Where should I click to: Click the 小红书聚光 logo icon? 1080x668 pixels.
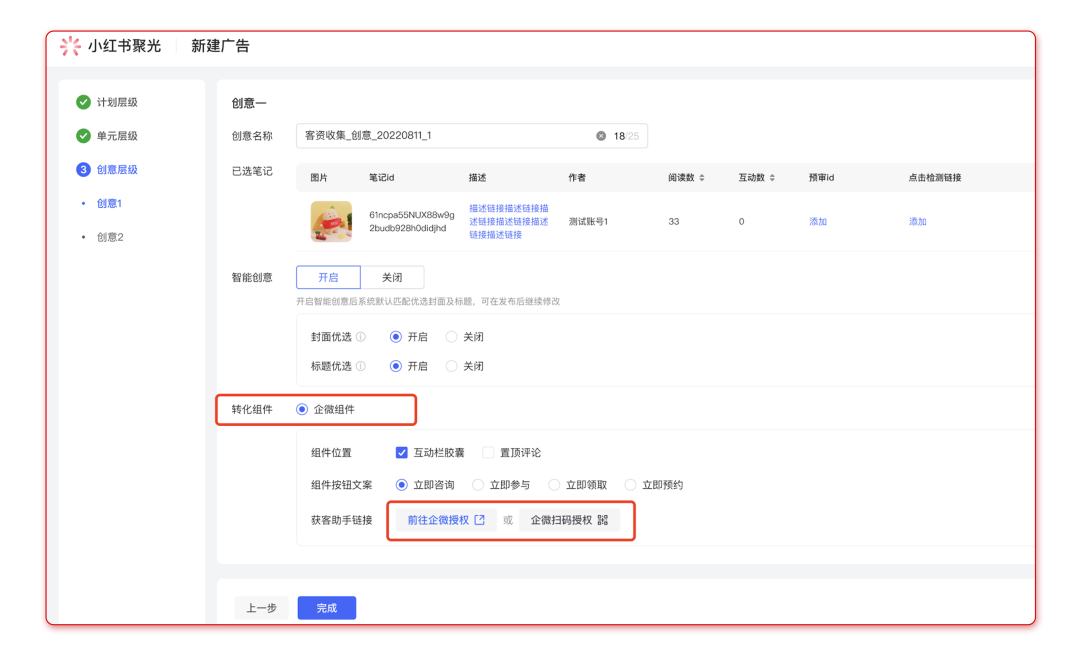click(x=70, y=46)
